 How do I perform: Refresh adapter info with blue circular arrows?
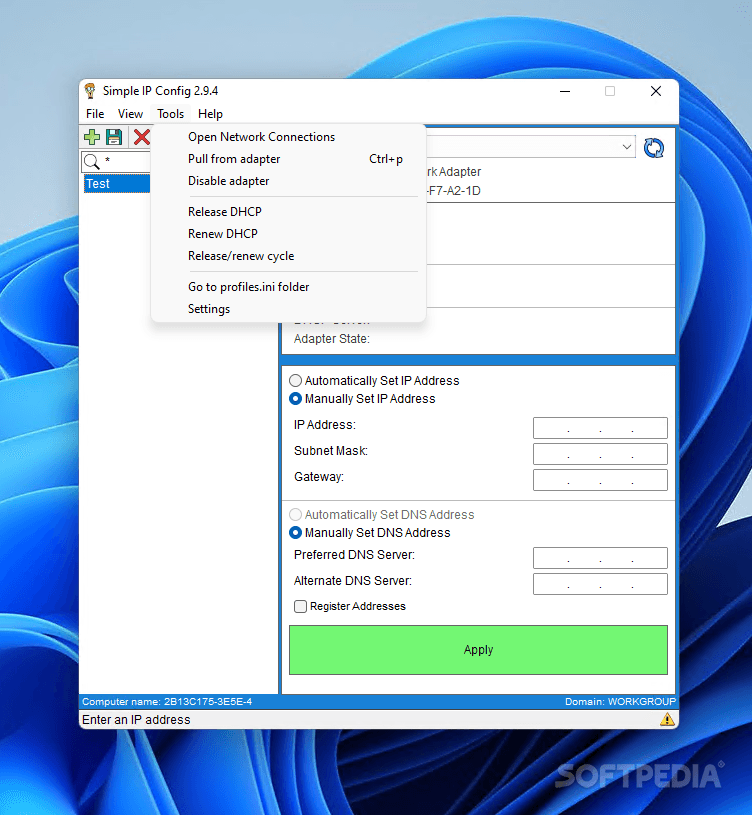[x=654, y=148]
